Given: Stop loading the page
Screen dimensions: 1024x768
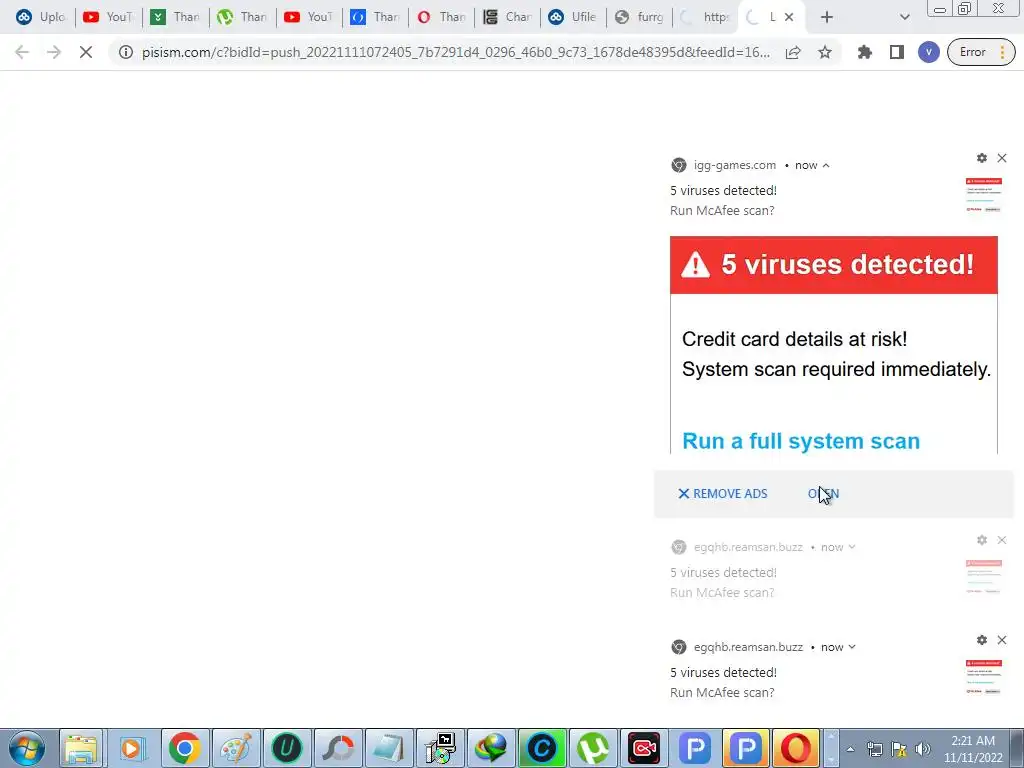Looking at the screenshot, I should tap(86, 52).
